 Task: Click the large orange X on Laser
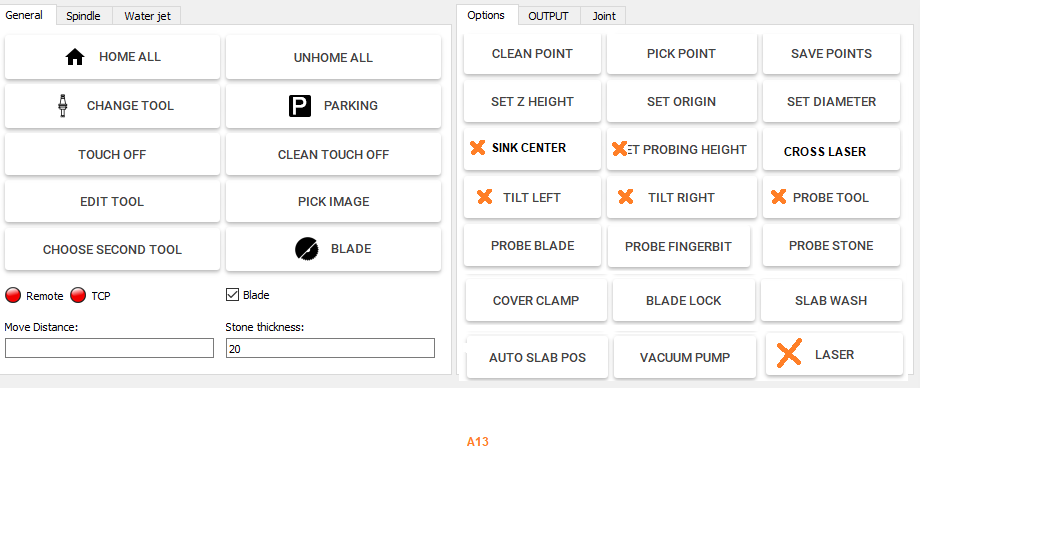tap(789, 353)
